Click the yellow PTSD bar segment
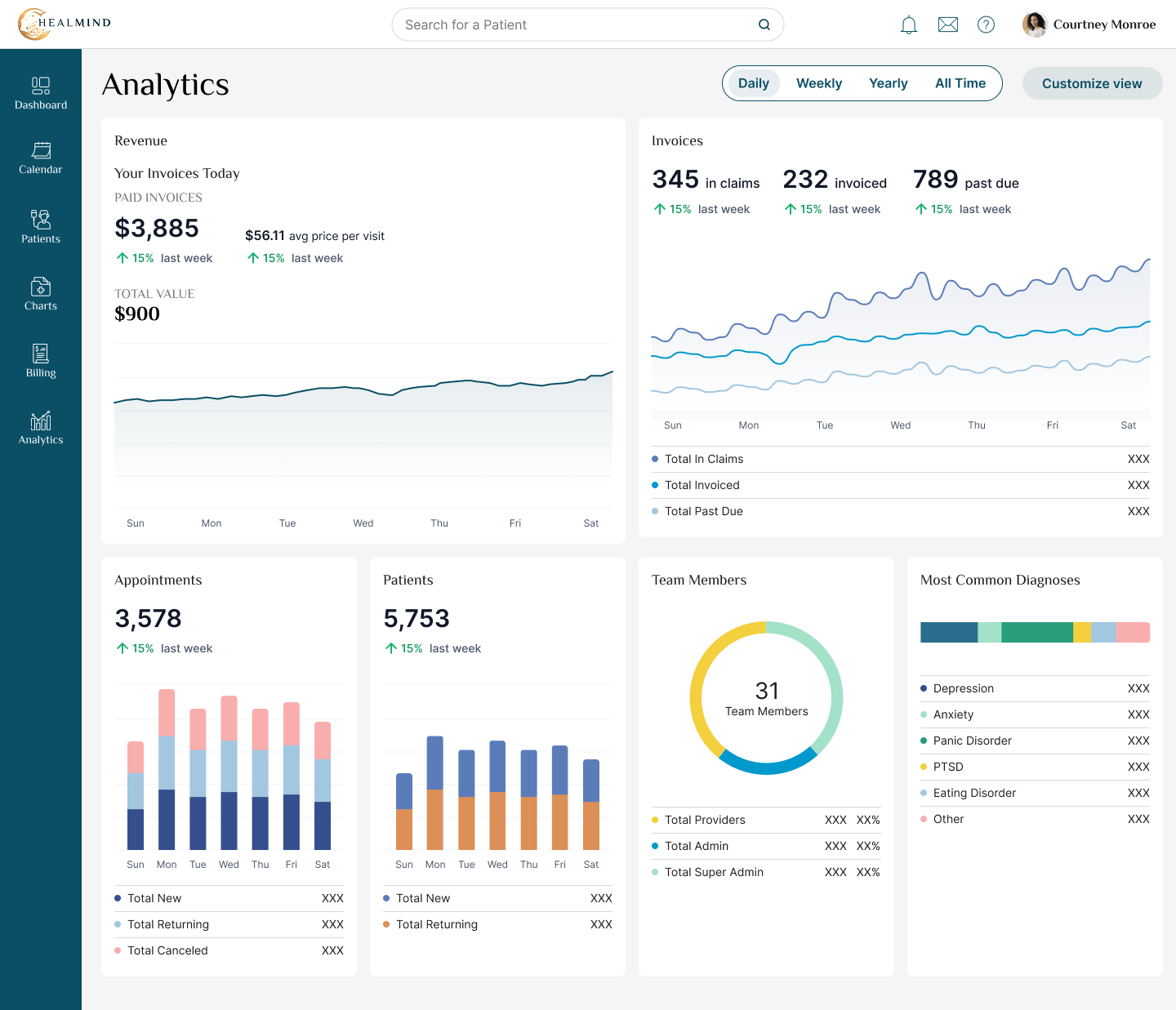The height and width of the screenshot is (1010, 1176). click(x=1082, y=632)
